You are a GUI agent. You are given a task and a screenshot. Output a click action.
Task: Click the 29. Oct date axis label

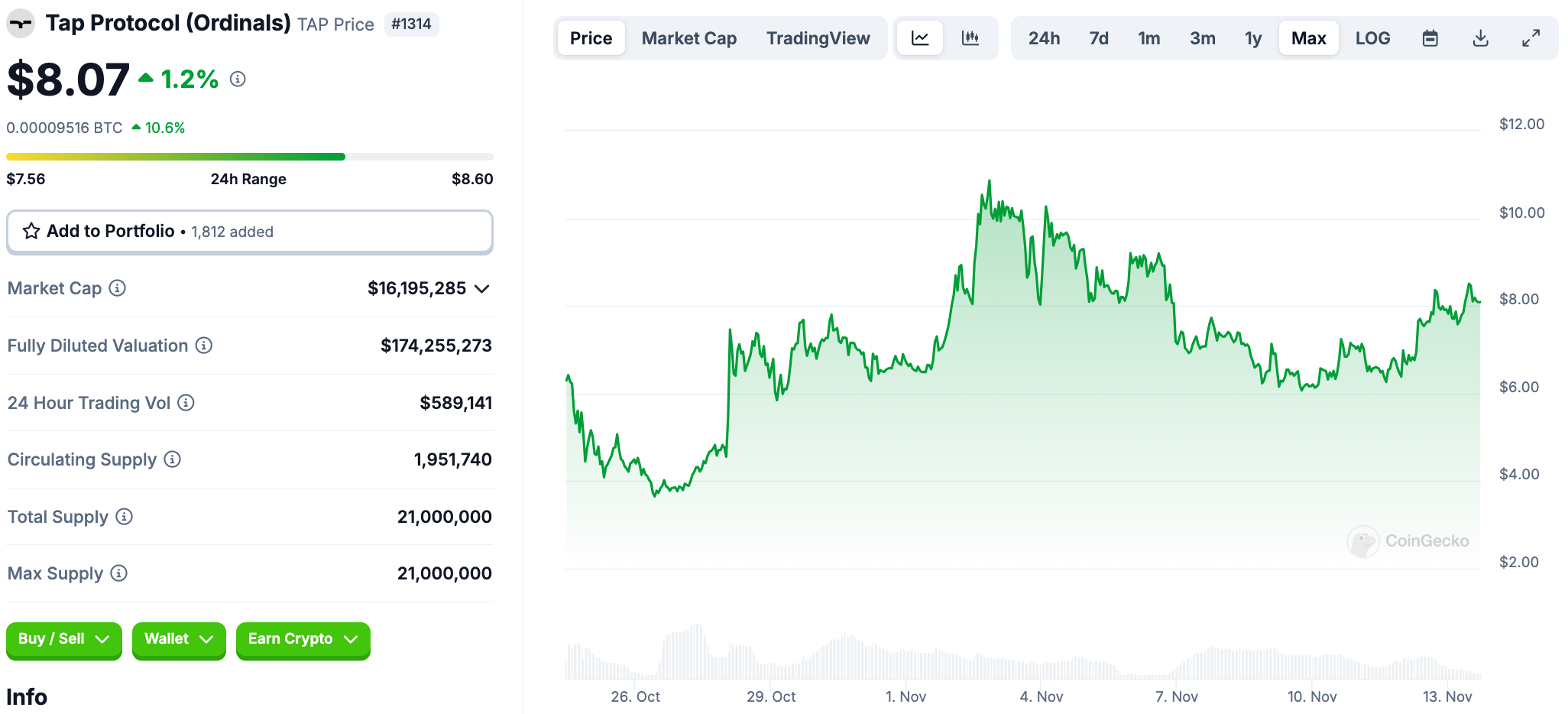pos(771,696)
